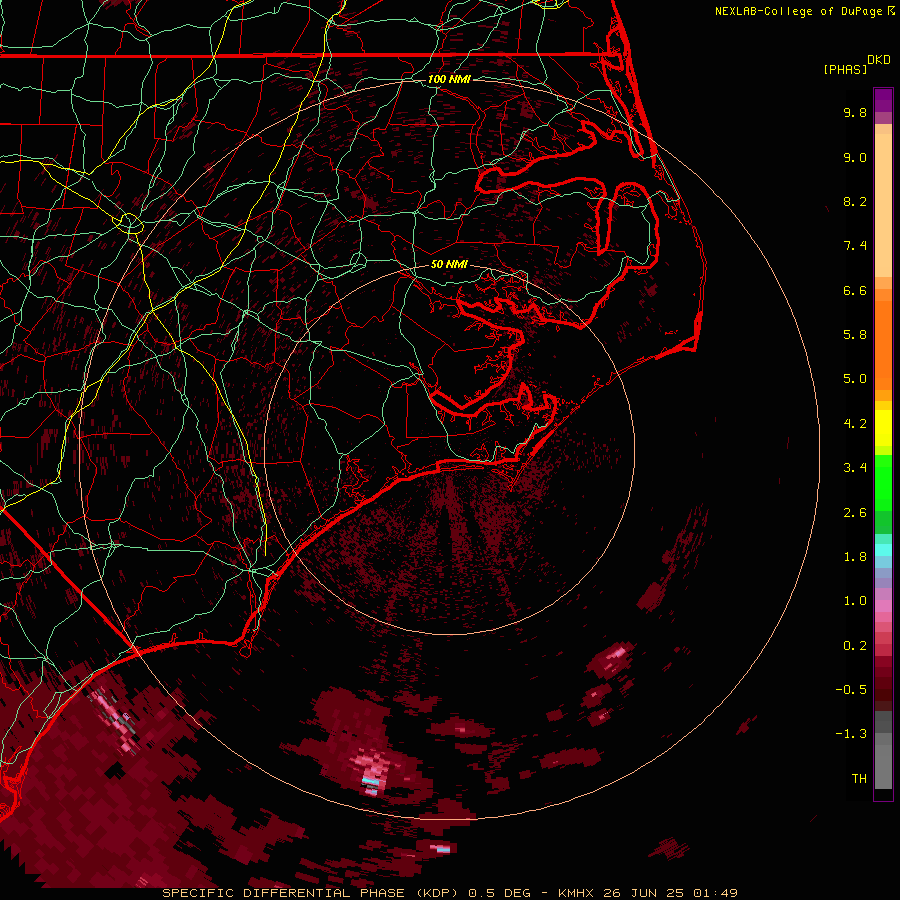
Task: Pick the yellow segment of the color bar
Action: 883,428
